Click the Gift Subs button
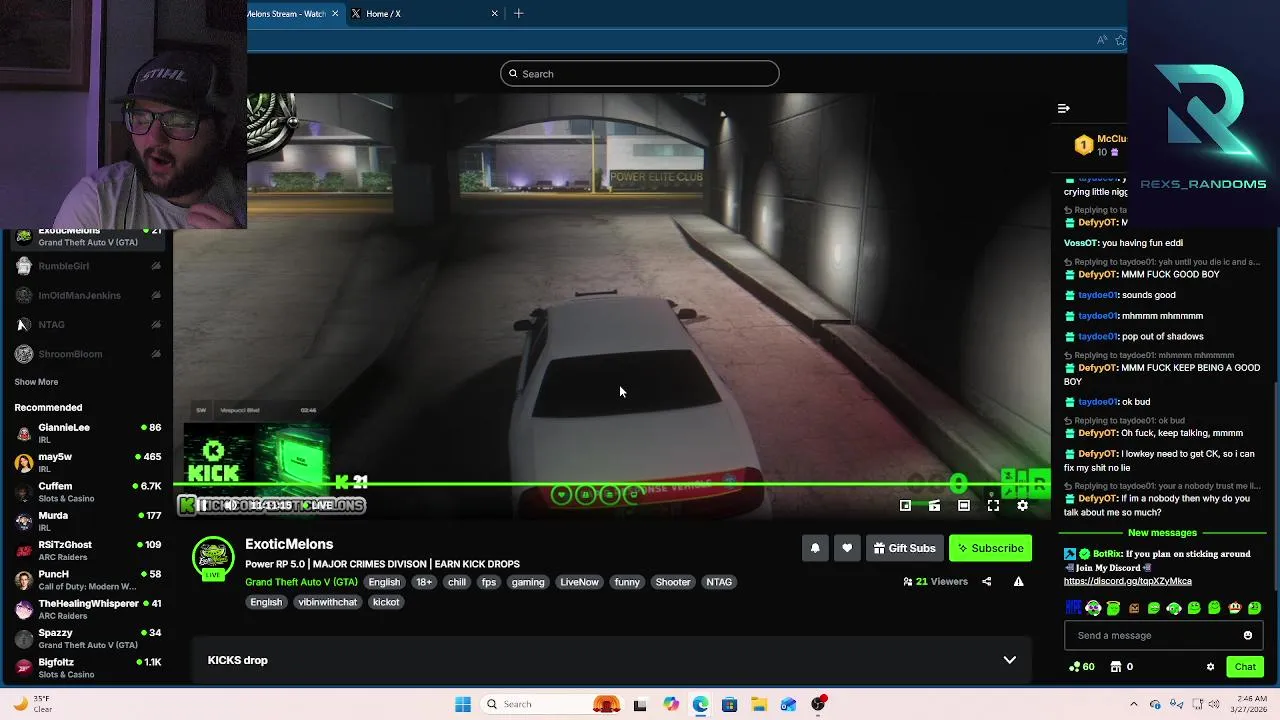The width and height of the screenshot is (1280, 720). click(x=904, y=548)
